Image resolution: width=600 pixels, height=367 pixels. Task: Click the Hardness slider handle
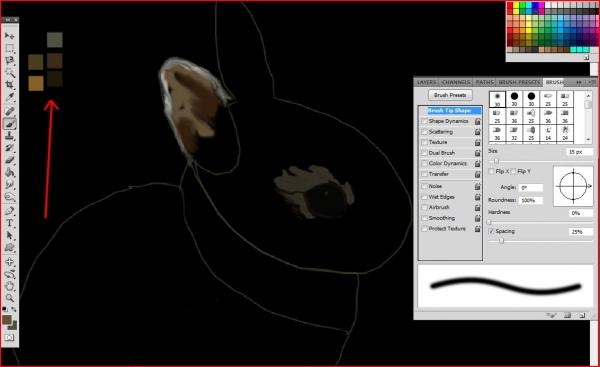point(489,222)
